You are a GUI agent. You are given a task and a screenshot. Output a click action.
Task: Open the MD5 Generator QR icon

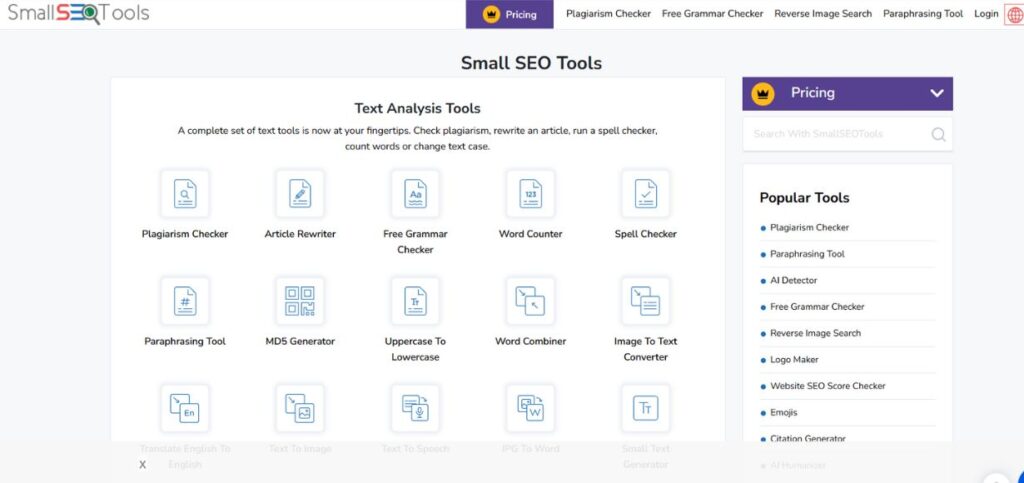coord(300,301)
